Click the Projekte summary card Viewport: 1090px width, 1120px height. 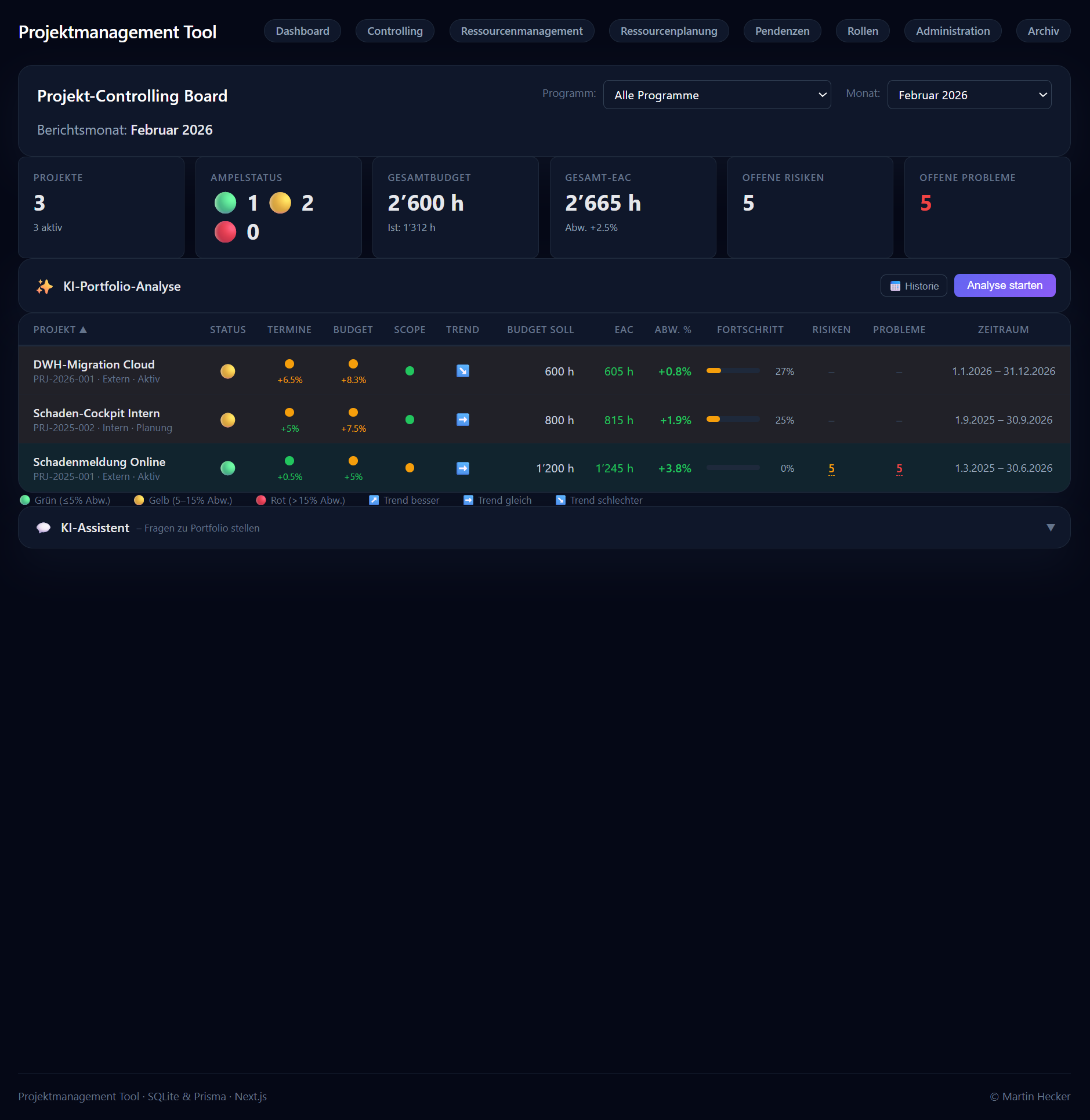point(101,207)
